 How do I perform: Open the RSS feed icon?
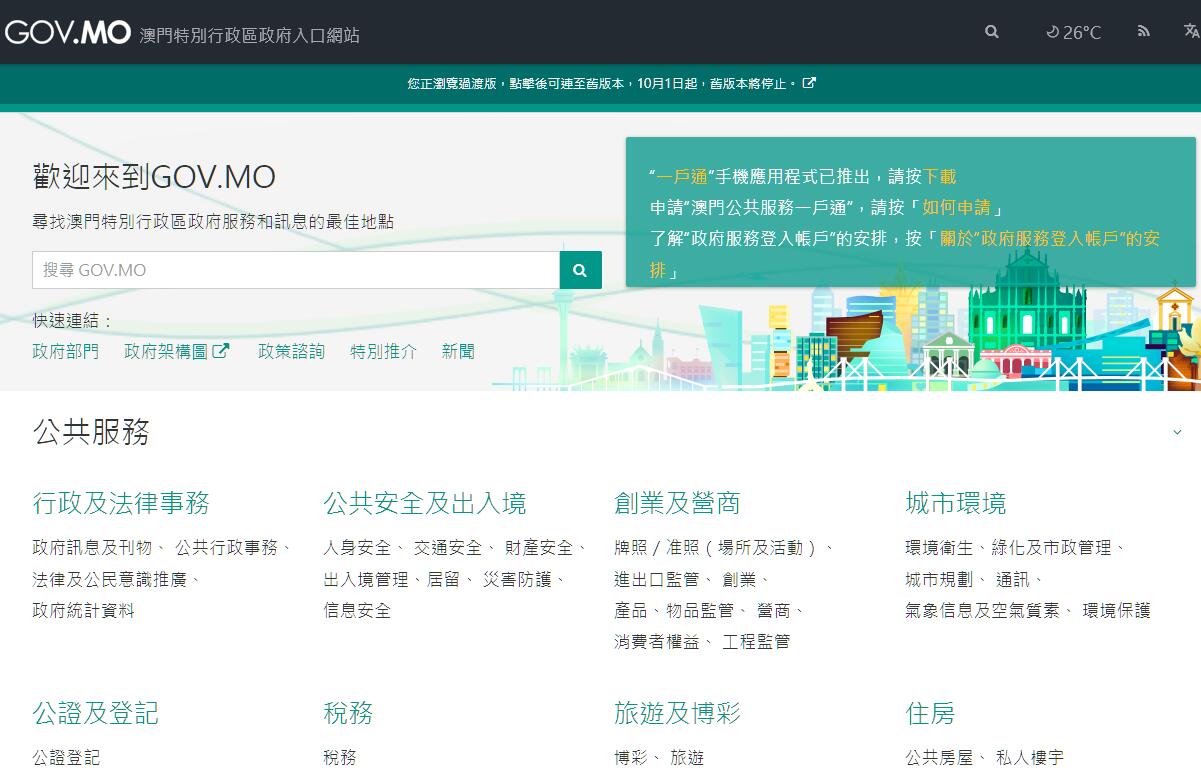point(1144,32)
